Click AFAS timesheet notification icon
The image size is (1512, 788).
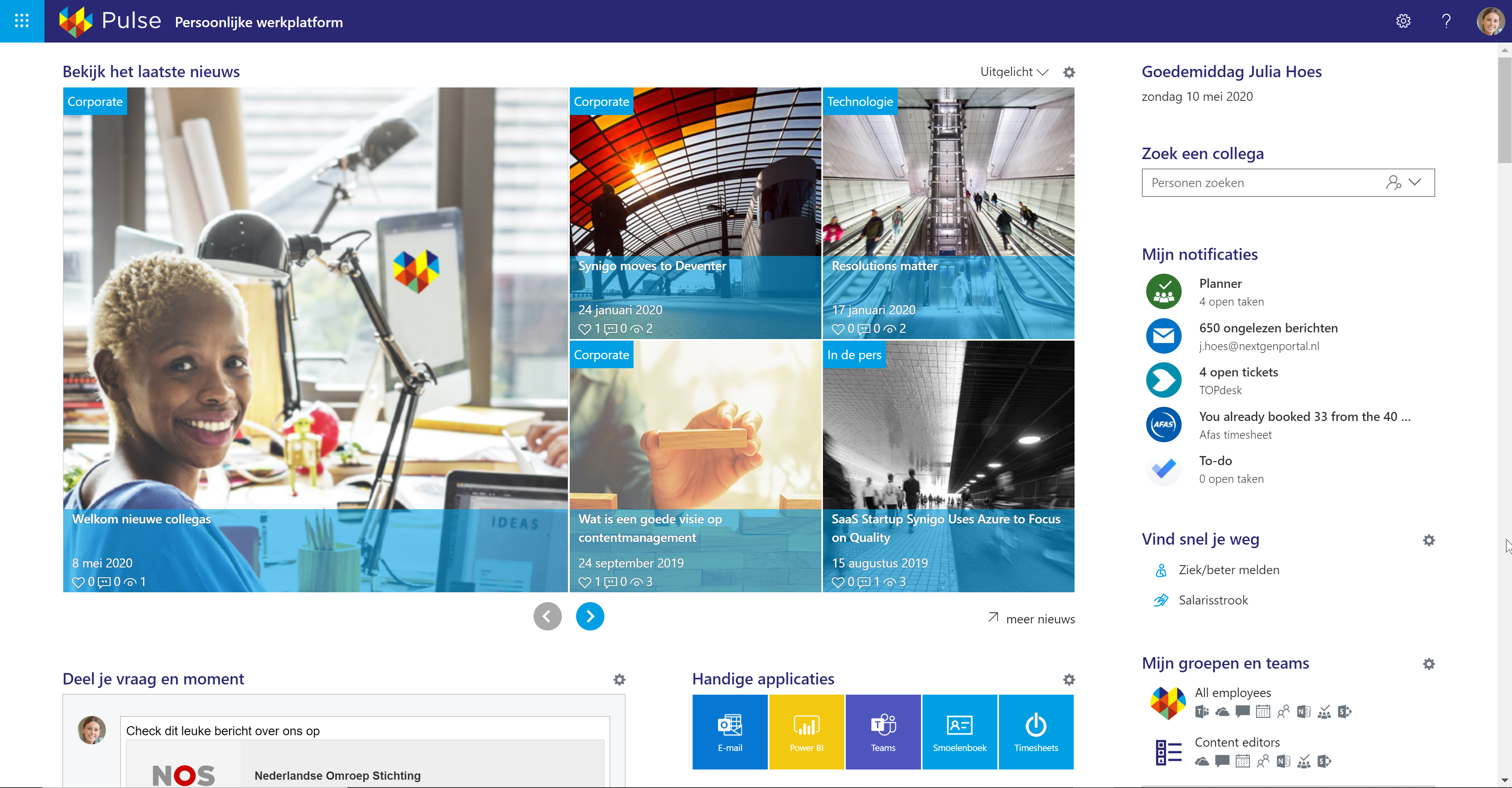point(1163,425)
